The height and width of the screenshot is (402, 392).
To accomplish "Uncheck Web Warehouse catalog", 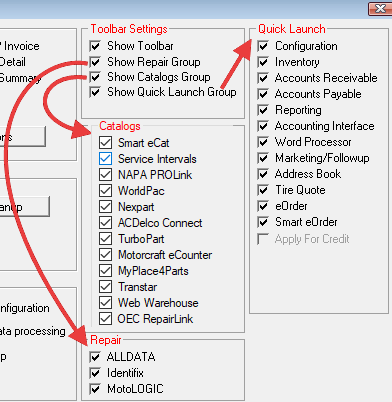I will 105,303.
